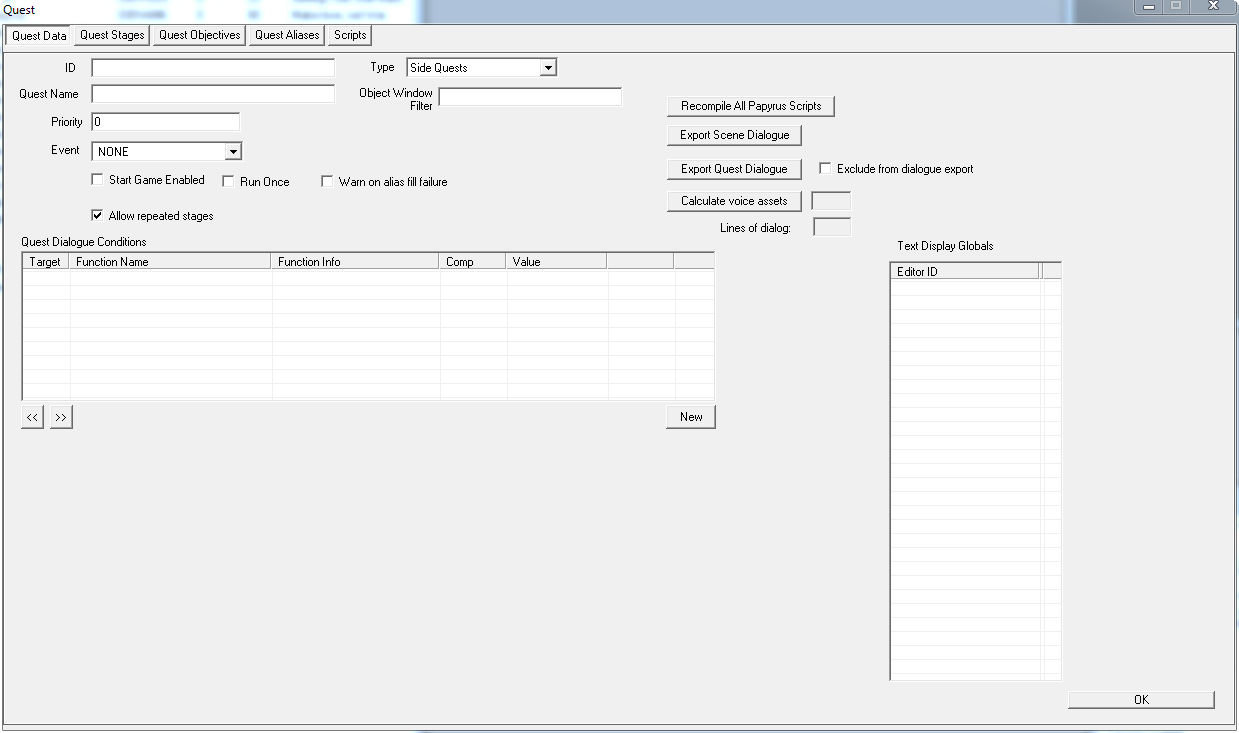Go to the Quest Aliases tab
The width and height of the screenshot is (1239, 733).
click(287, 35)
